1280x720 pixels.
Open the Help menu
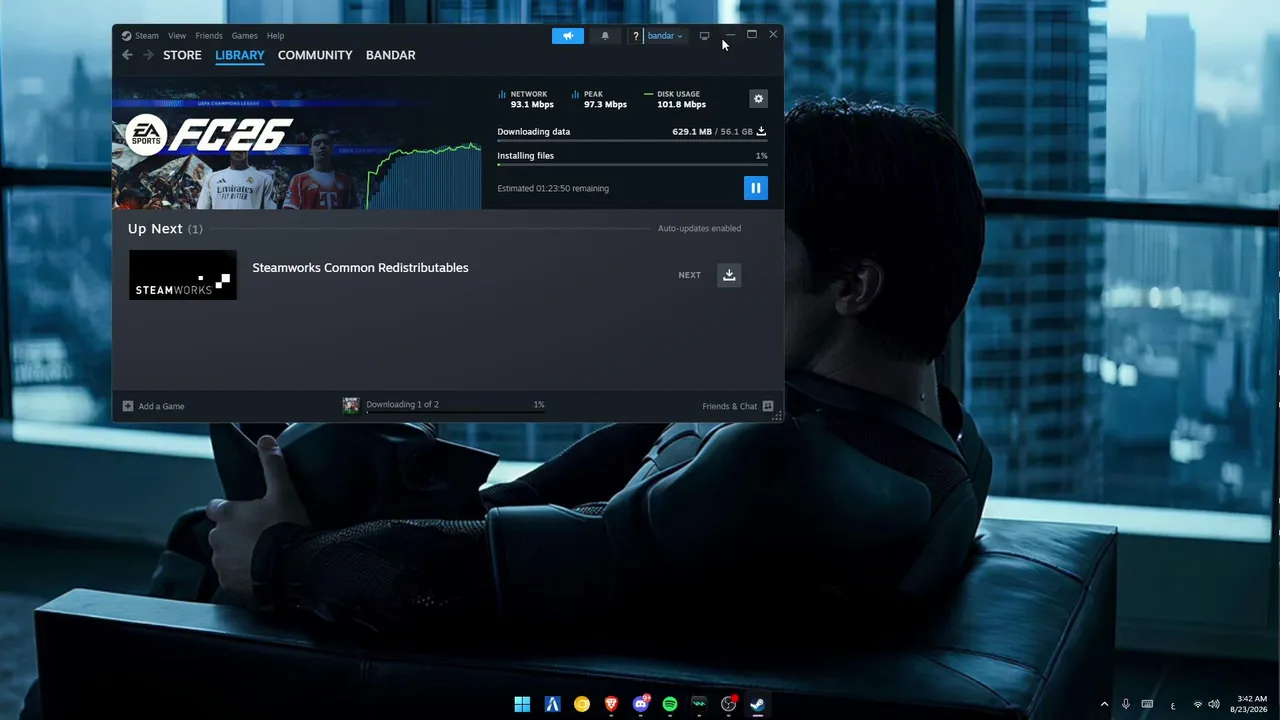276,36
